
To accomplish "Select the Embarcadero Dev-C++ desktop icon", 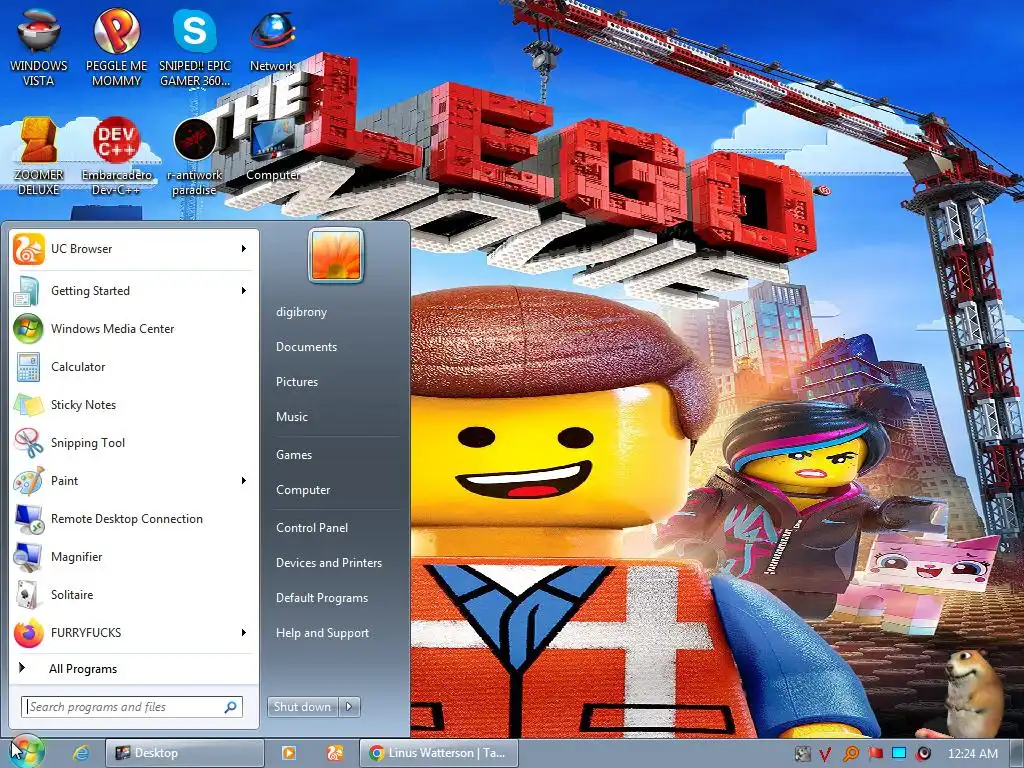I will pyautogui.click(x=116, y=155).
